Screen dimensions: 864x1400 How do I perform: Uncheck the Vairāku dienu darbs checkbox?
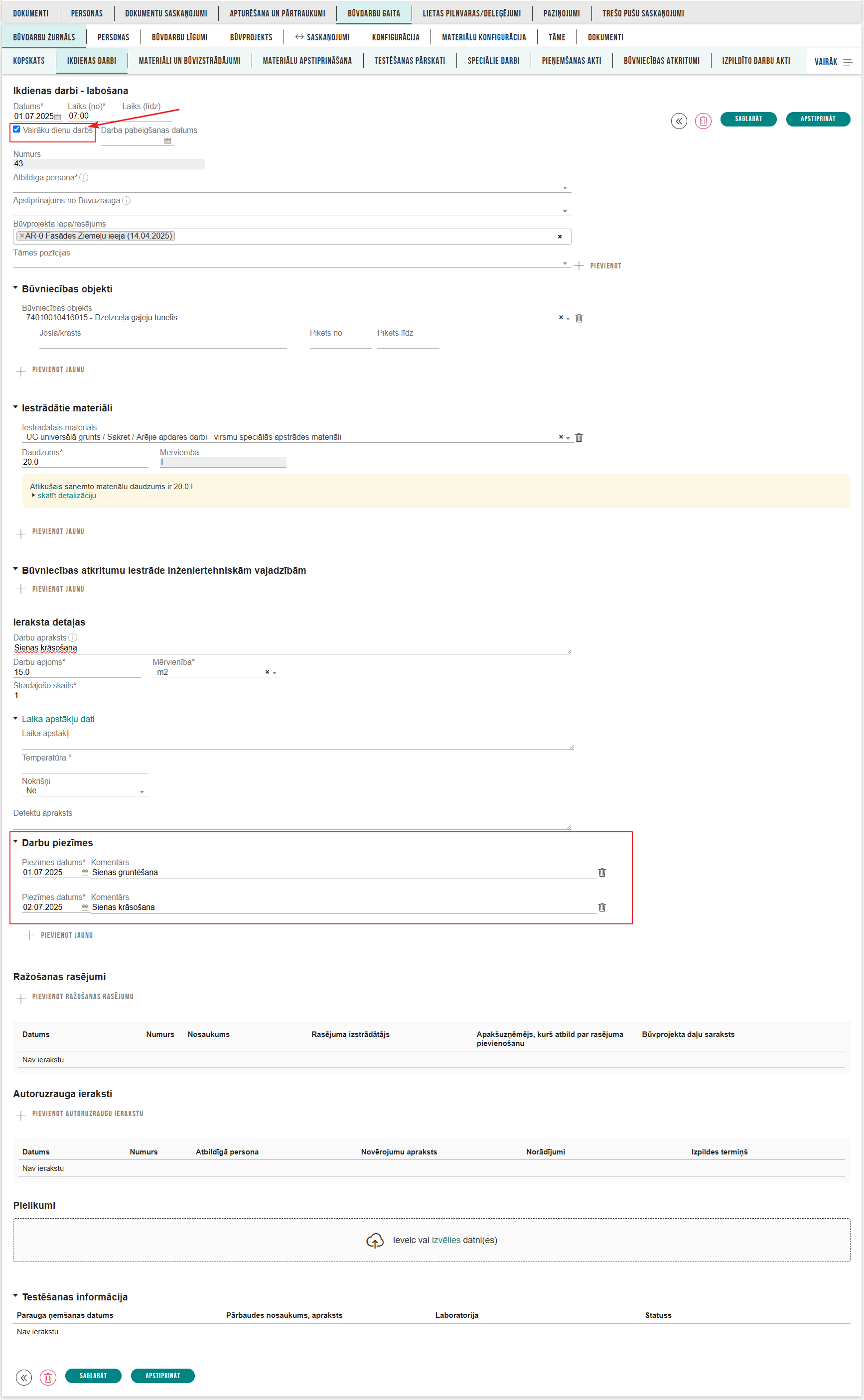click(16, 129)
